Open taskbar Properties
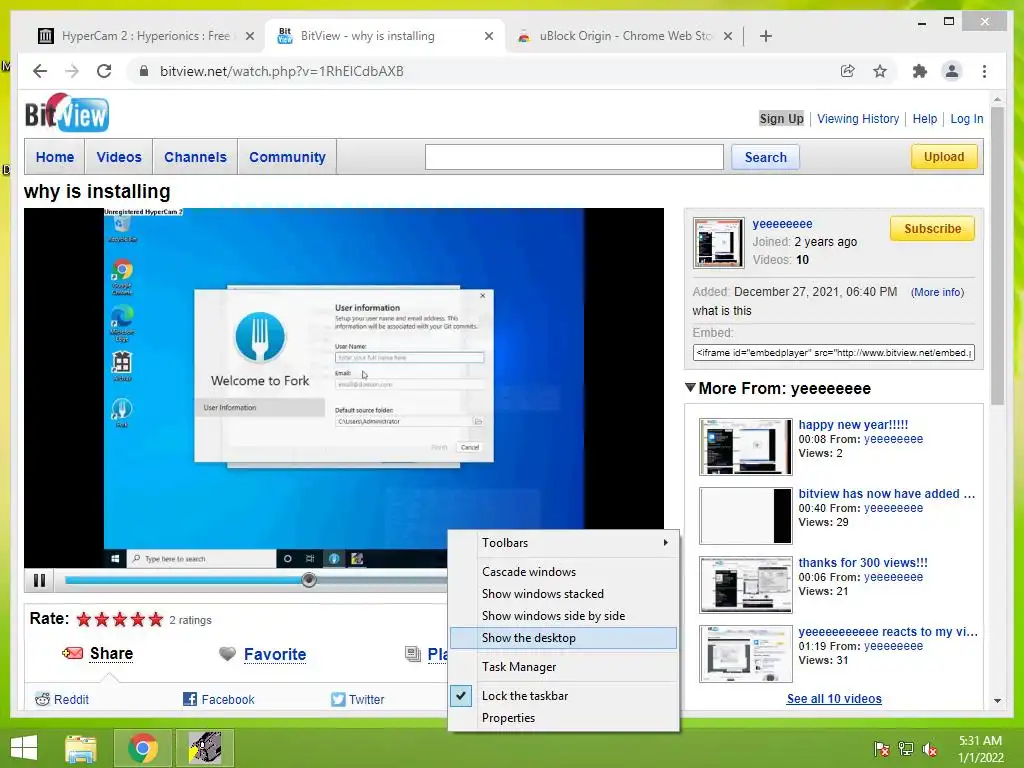Viewport: 1024px width, 768px height. [x=564, y=718]
